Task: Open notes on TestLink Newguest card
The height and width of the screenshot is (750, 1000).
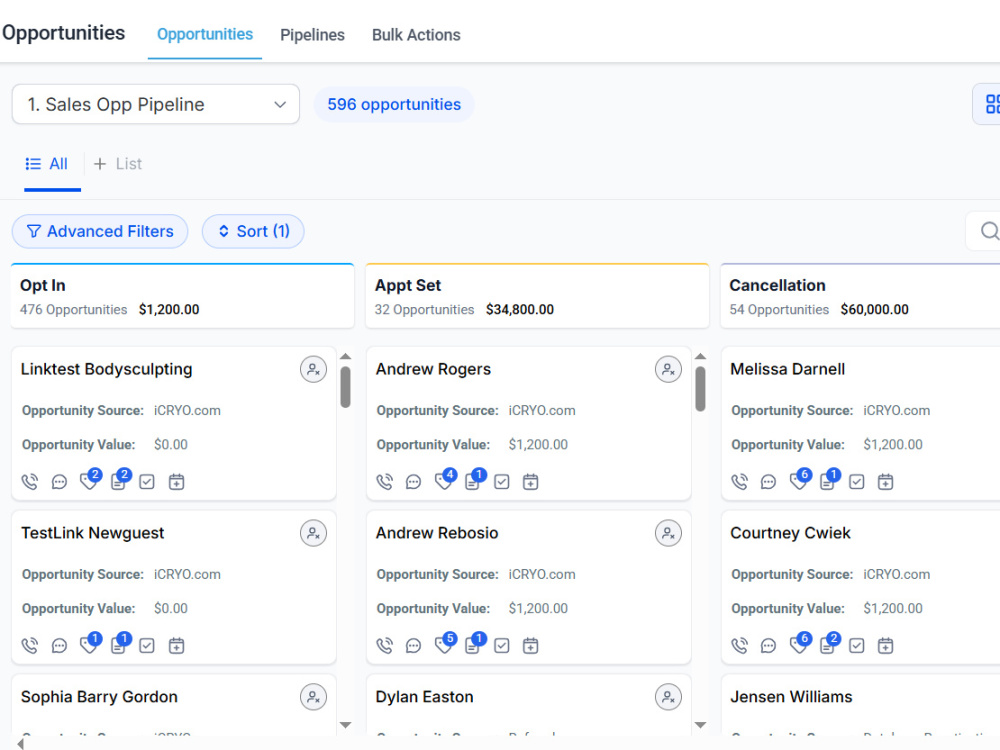Action: point(119,643)
